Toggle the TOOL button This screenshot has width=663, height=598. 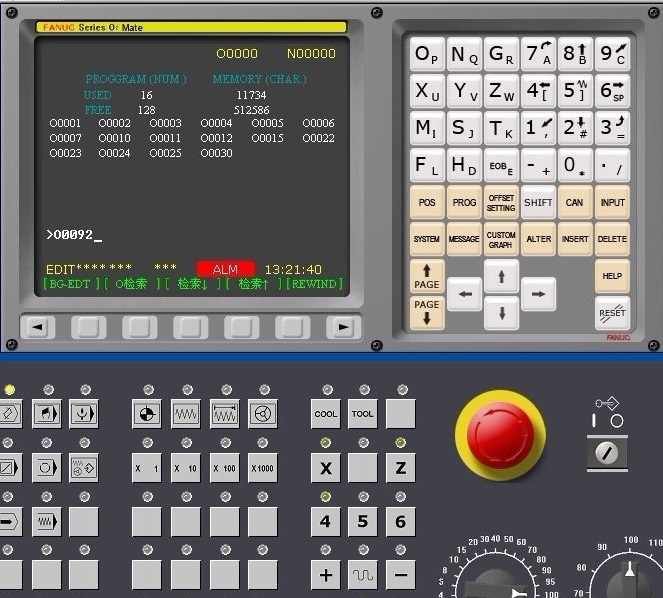(x=363, y=413)
